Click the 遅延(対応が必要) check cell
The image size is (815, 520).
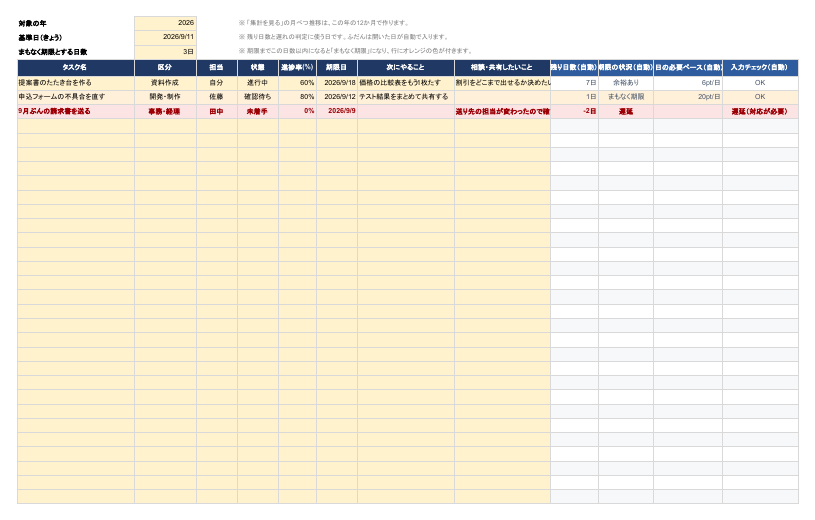760,111
